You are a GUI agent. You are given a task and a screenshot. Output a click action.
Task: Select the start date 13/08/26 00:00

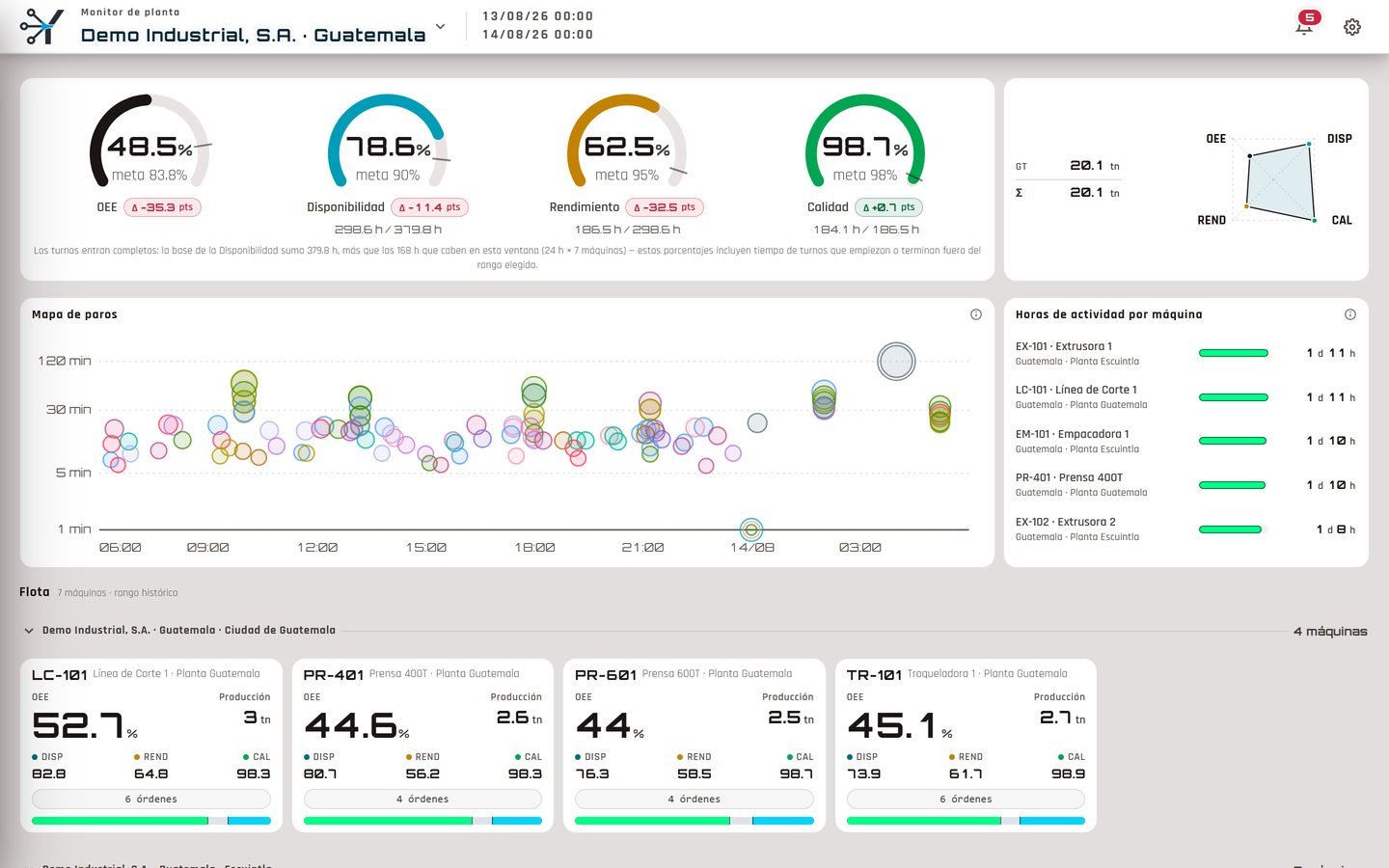pos(537,16)
